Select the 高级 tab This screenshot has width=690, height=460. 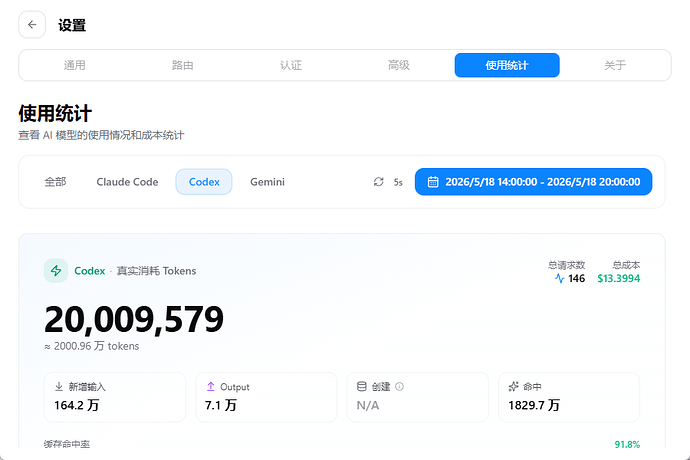coord(399,65)
